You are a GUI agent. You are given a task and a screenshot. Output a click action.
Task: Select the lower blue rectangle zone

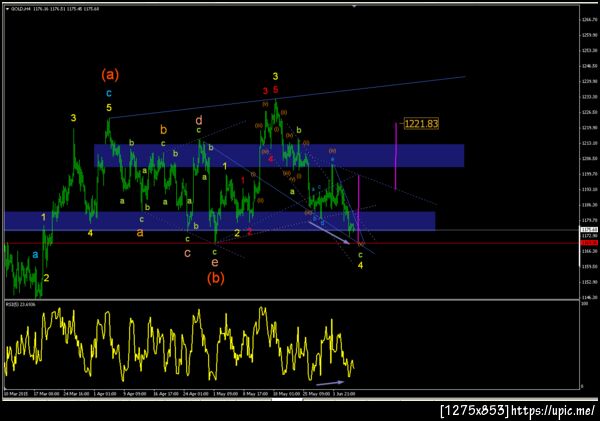pos(220,221)
